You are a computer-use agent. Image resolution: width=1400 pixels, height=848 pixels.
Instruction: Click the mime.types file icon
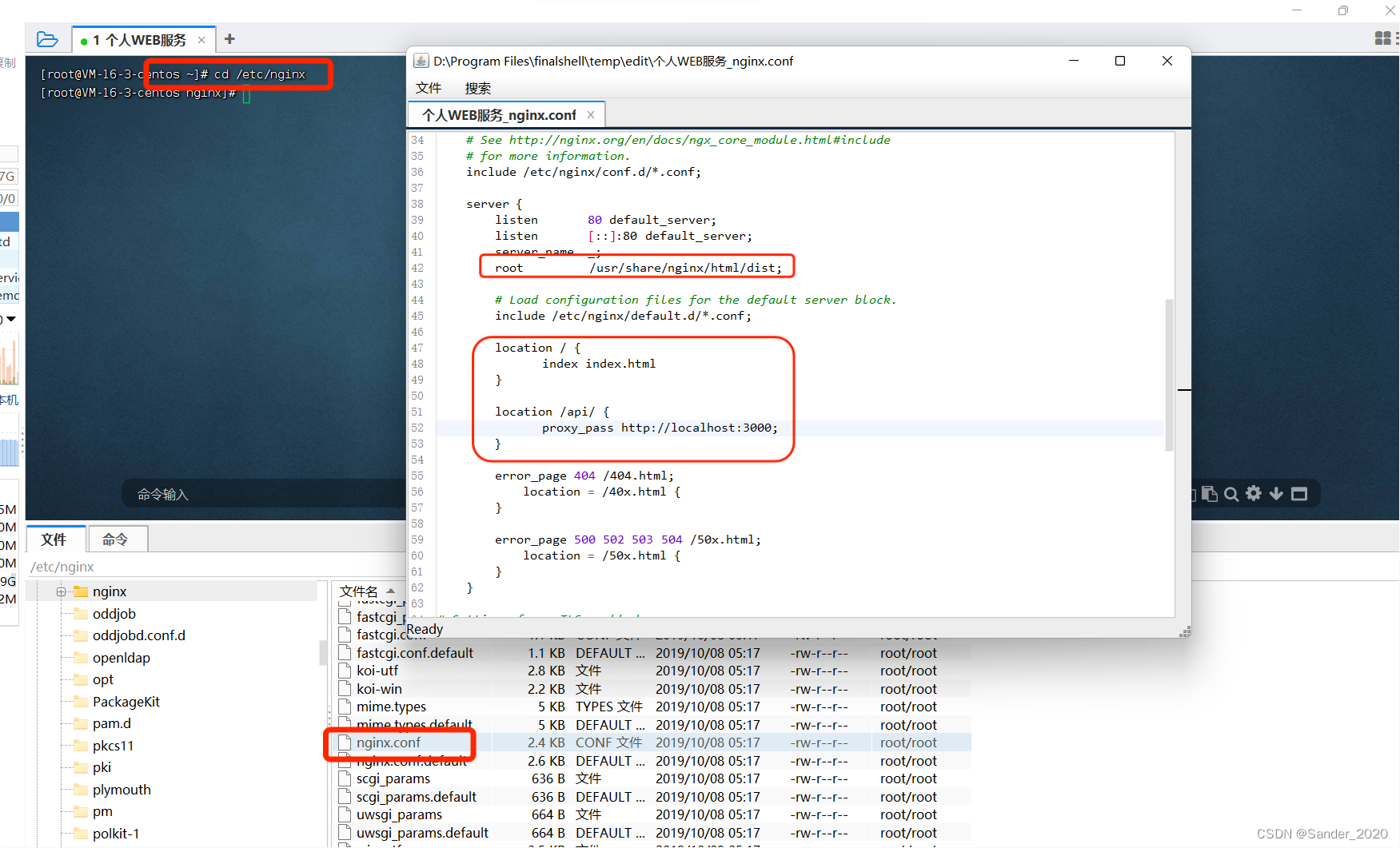345,707
